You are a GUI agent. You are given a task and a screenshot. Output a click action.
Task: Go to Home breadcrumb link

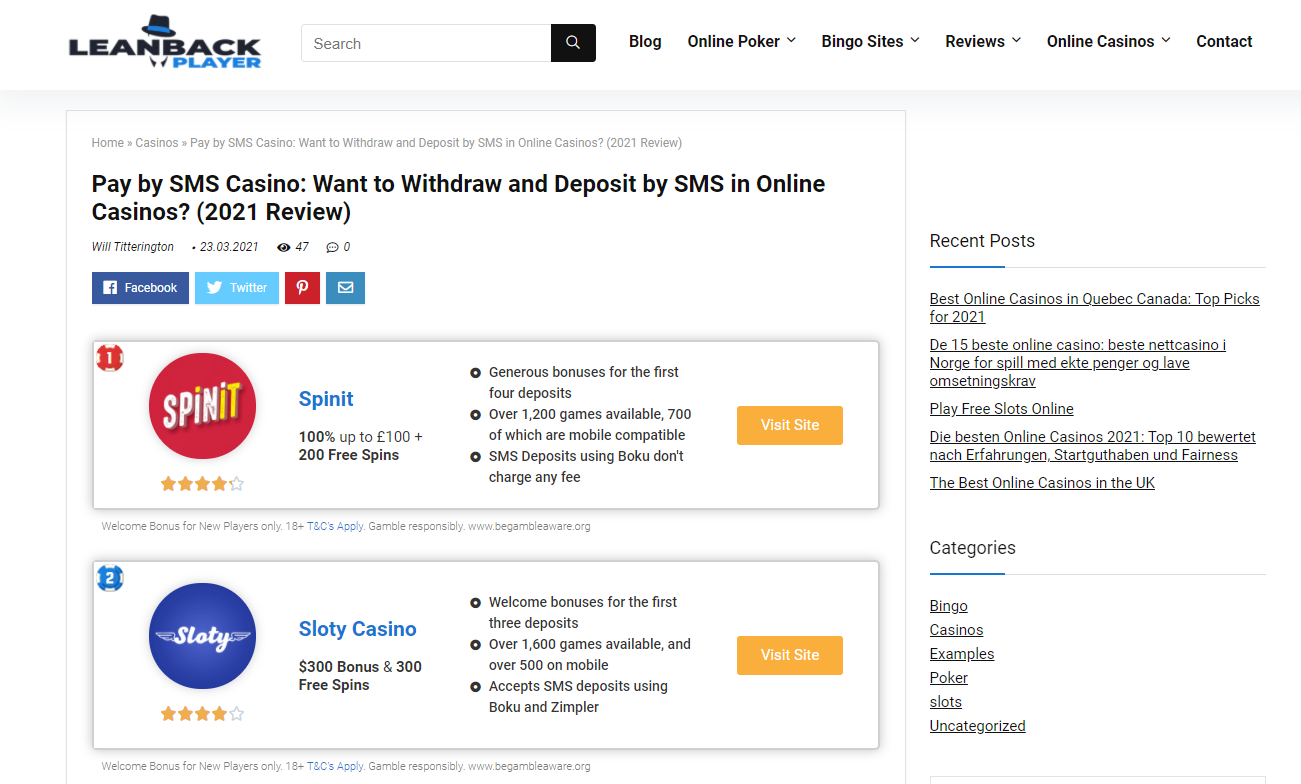click(107, 143)
